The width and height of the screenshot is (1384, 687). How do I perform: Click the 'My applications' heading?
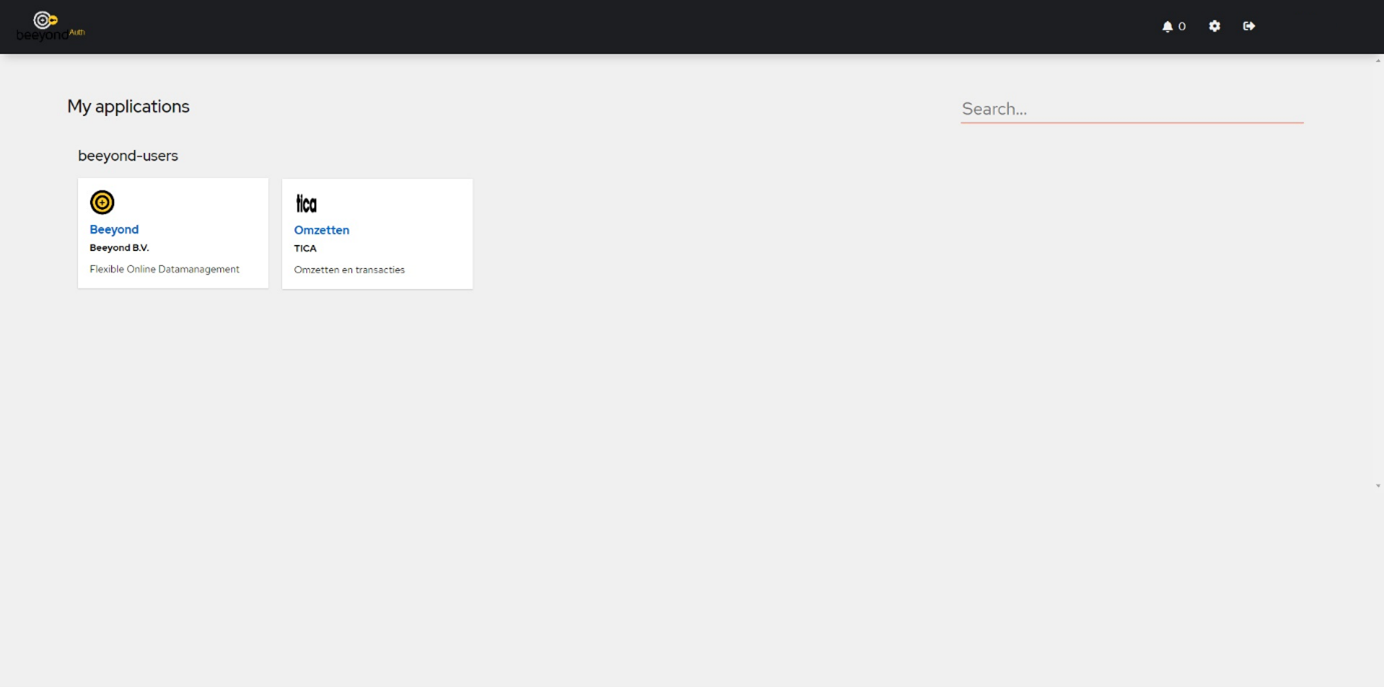(128, 106)
